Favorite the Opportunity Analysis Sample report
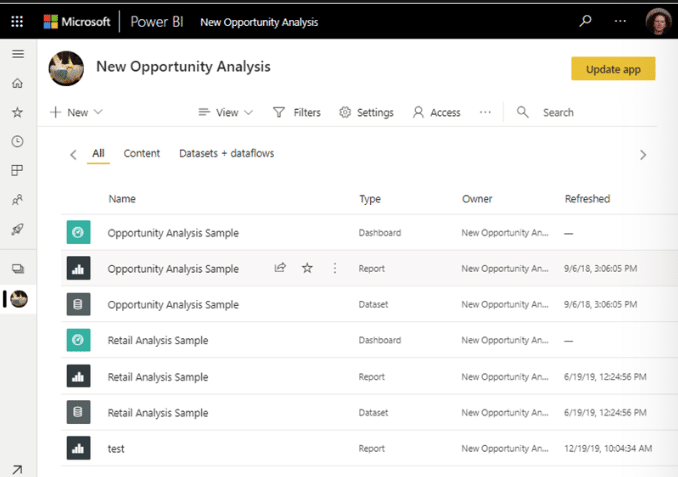Screen dimensions: 678x477 tap(307, 268)
